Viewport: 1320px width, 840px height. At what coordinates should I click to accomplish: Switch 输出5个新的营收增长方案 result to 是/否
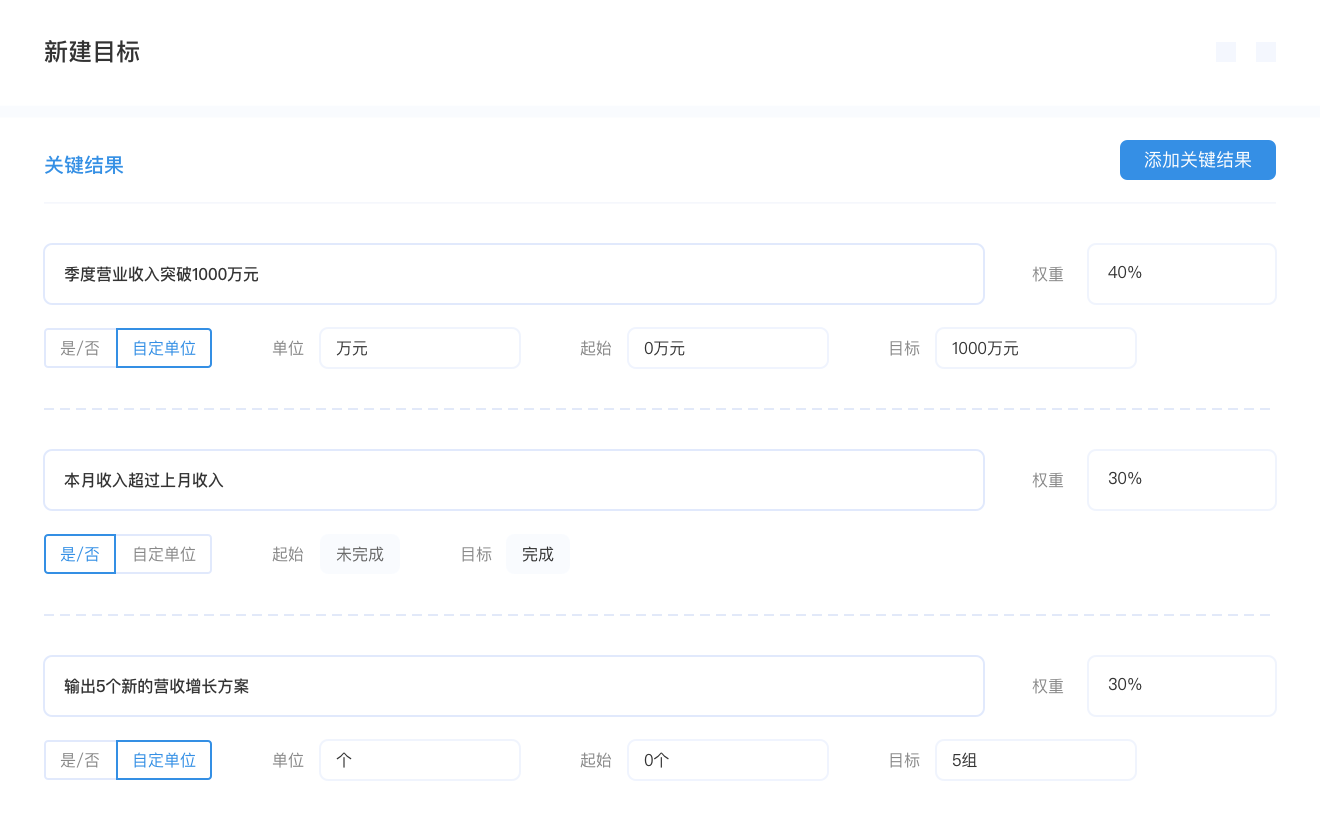click(x=80, y=760)
